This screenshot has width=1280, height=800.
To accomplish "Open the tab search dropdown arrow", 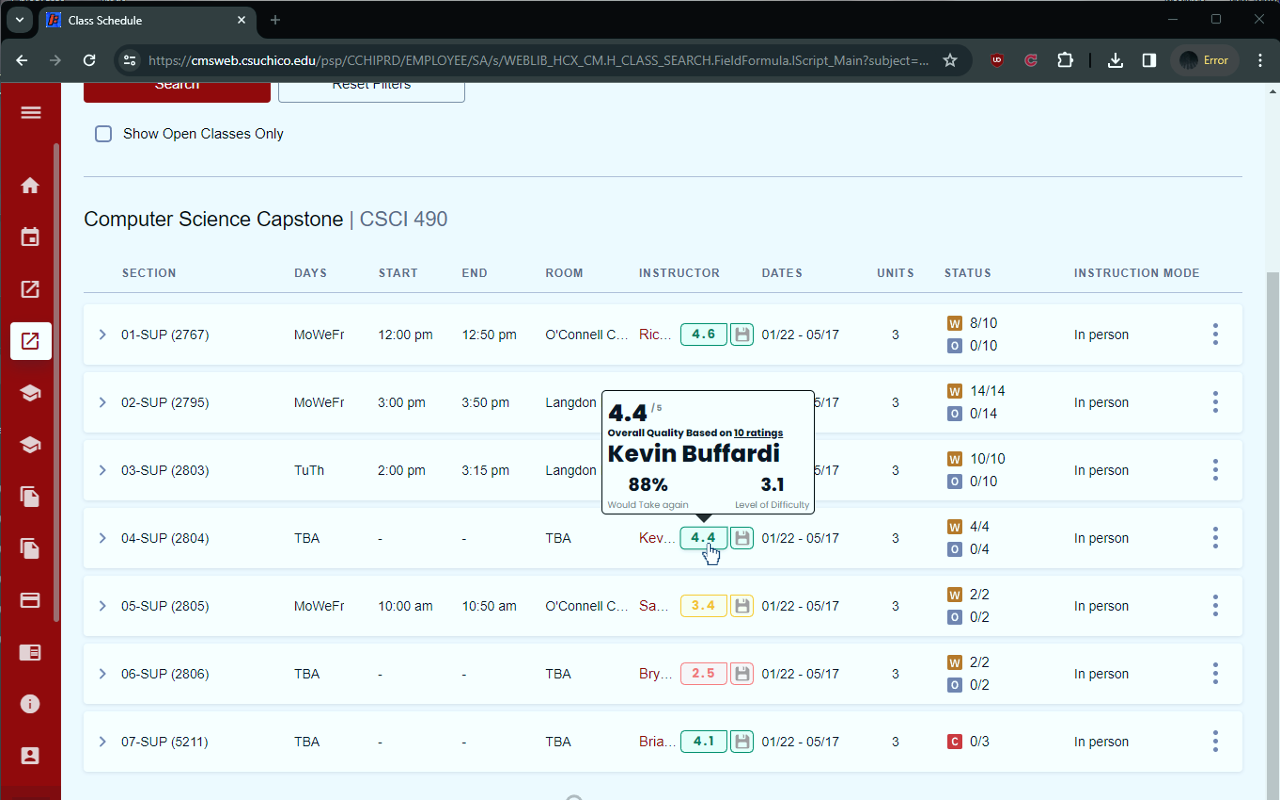I will pos(19,20).
